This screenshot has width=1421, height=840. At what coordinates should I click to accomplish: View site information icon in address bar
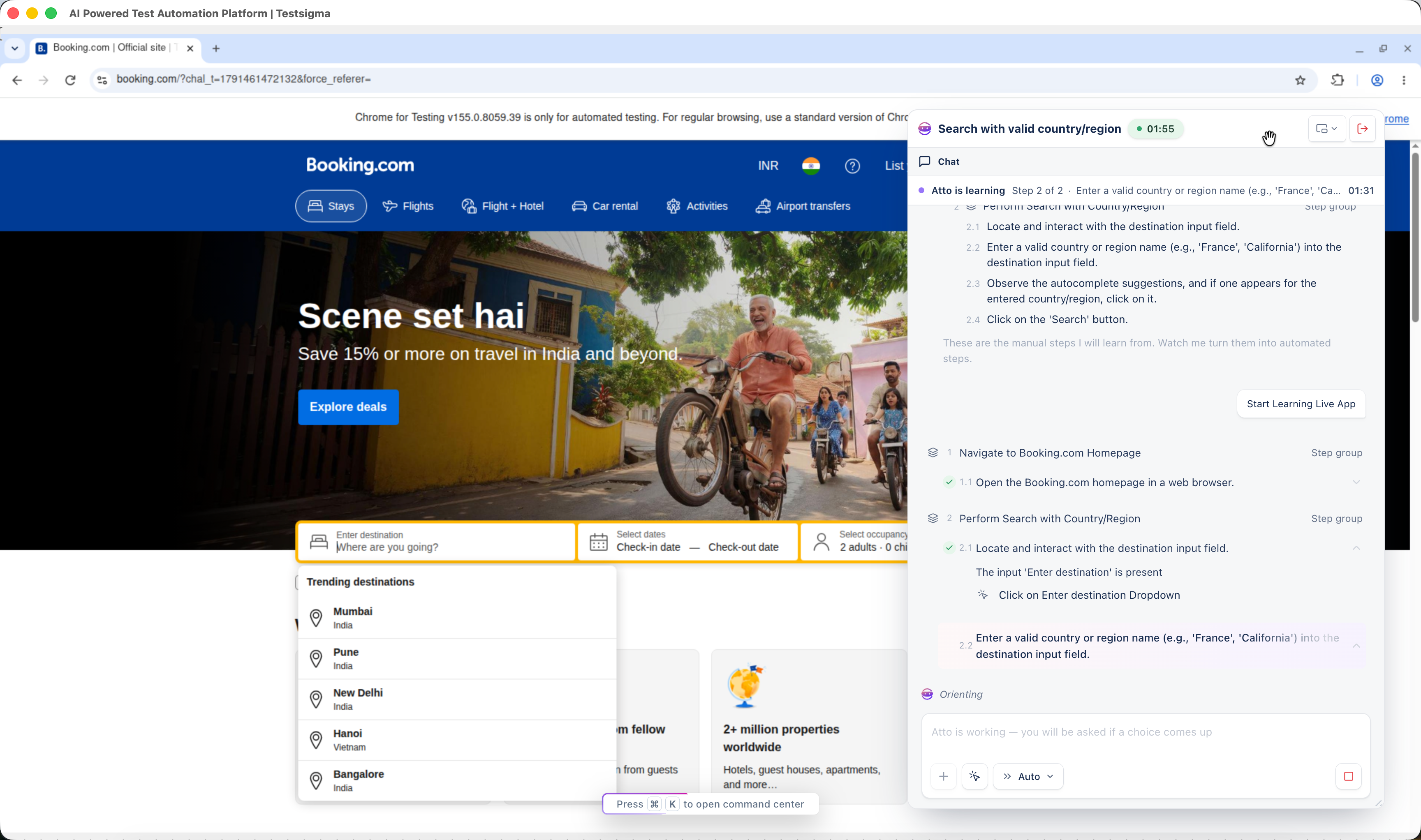[102, 80]
